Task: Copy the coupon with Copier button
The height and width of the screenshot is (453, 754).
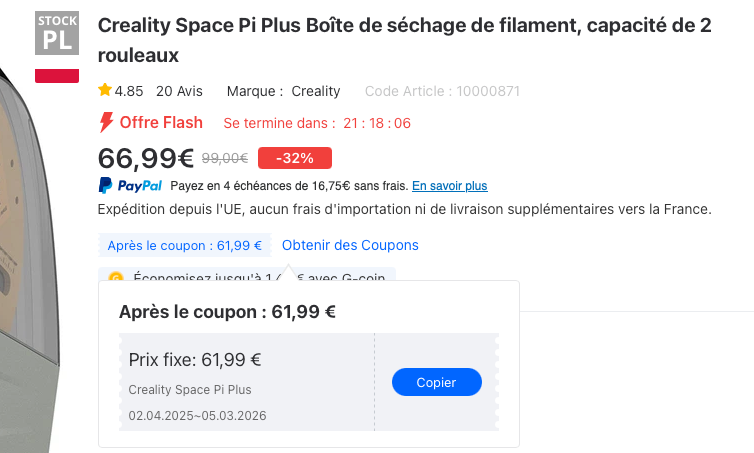Action: [437, 382]
